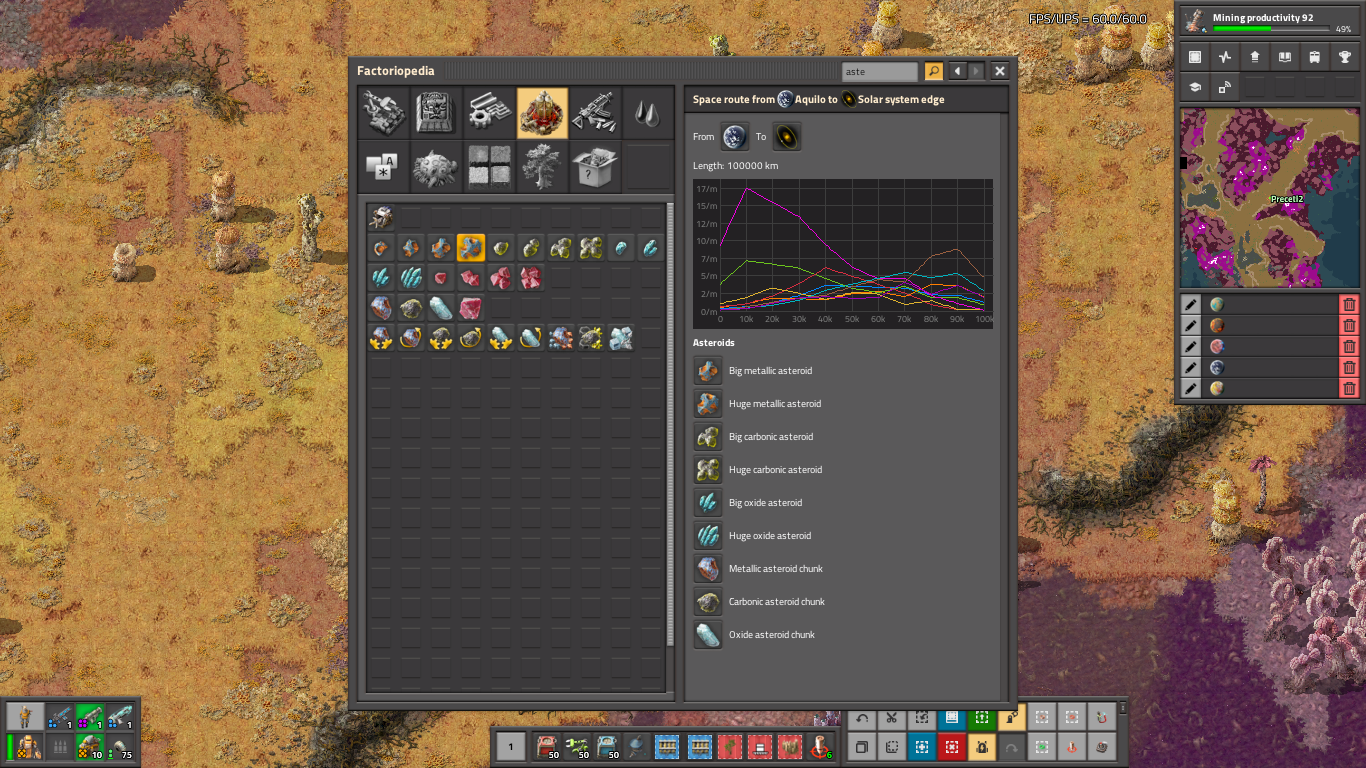Click the item list vertical scrollbar
1366x768 pixels.
pos(670,420)
